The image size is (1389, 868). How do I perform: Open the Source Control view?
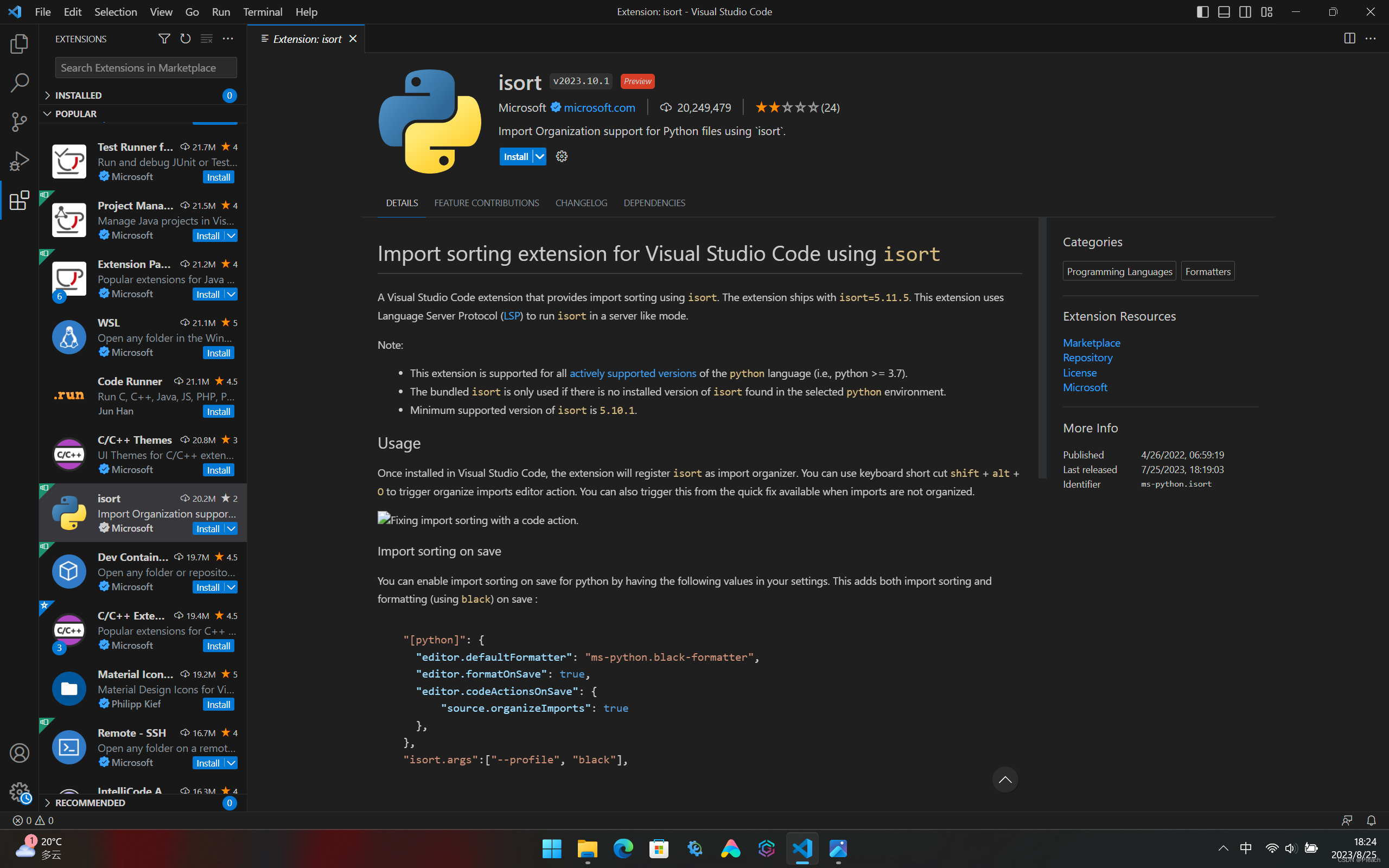coord(19,122)
